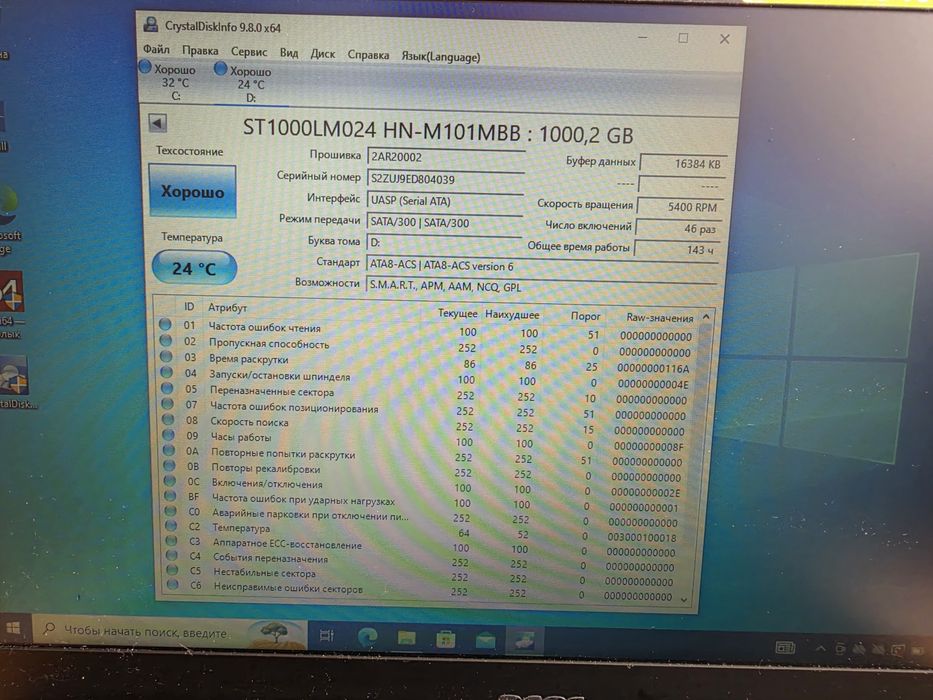Open the Файл menu
Viewport: 933px width, 700px height.
pyautogui.click(x=156, y=49)
